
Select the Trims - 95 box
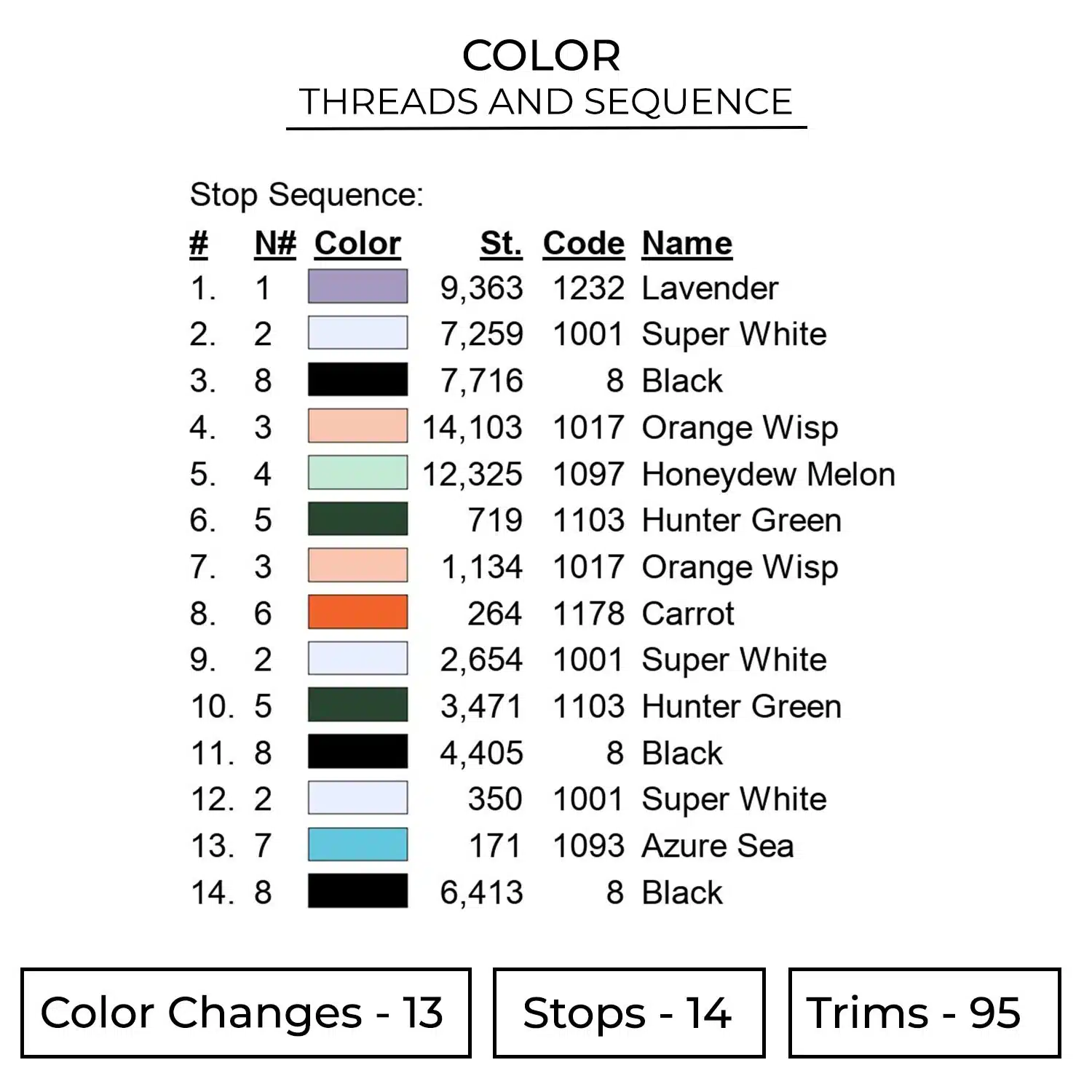tap(924, 1013)
